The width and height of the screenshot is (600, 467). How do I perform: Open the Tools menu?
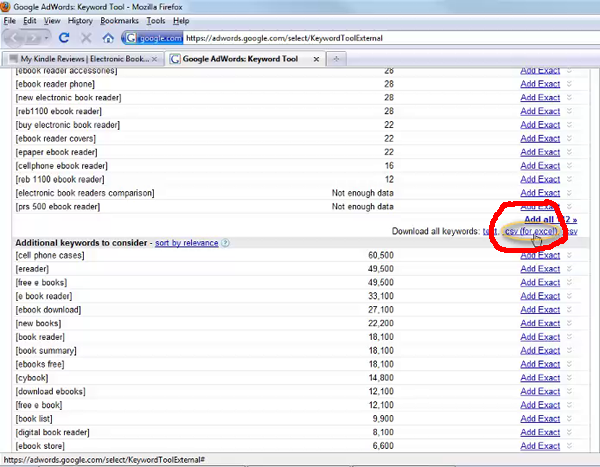coord(155,20)
